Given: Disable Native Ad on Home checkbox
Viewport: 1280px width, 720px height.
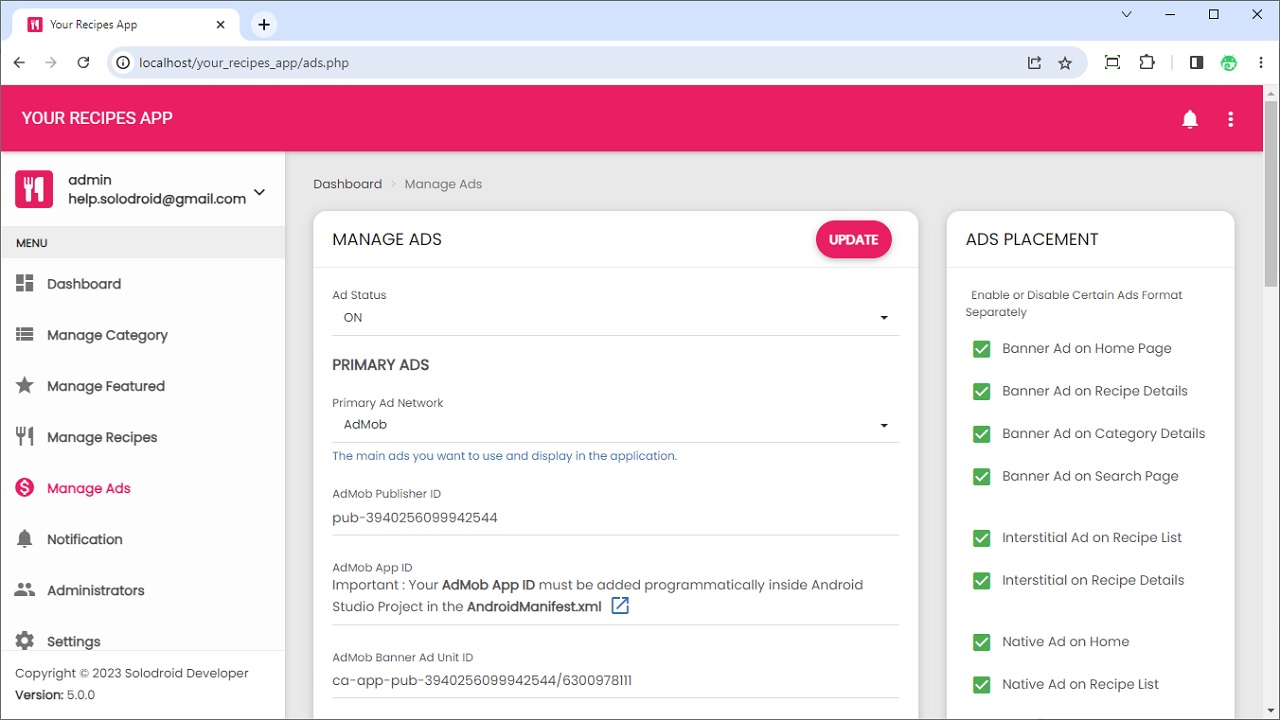Looking at the screenshot, I should [981, 642].
